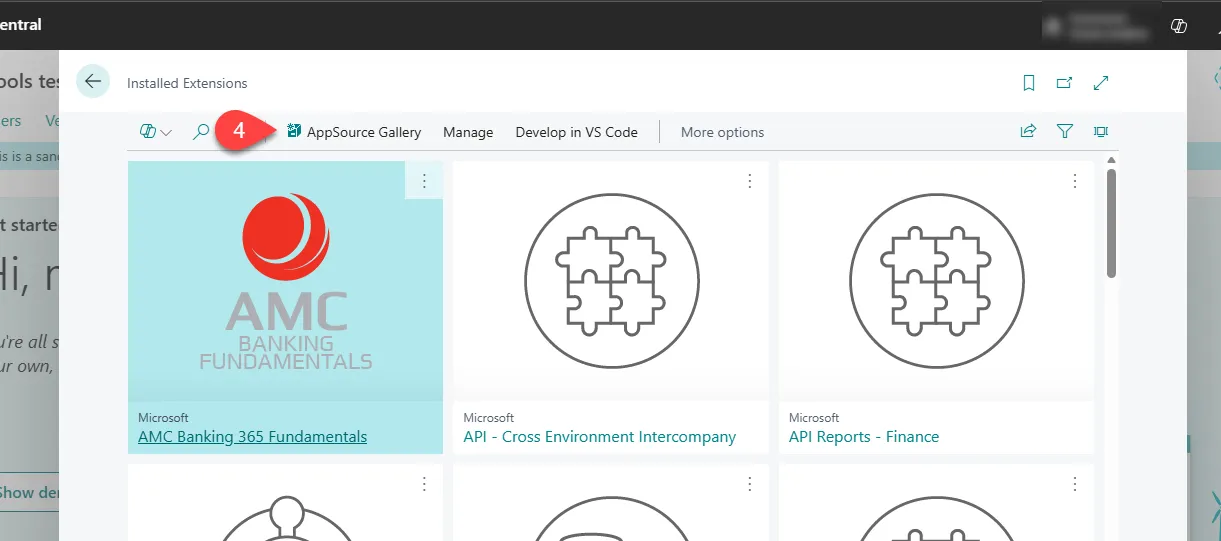1221x541 pixels.
Task: Open the Manage menu
Action: [468, 132]
